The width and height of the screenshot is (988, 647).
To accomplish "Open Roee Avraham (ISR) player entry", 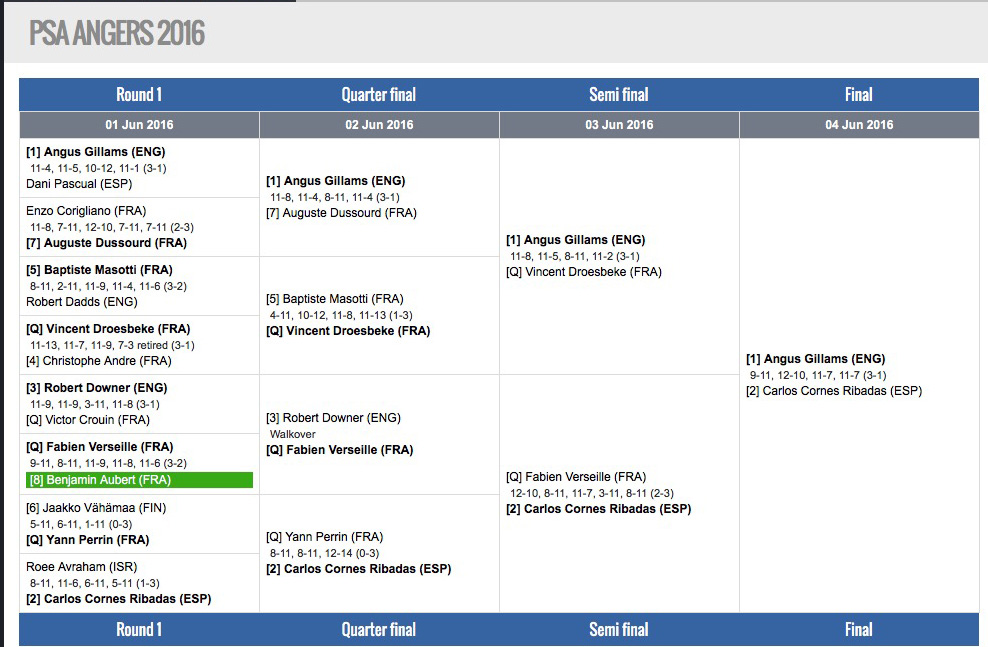I will [x=80, y=567].
